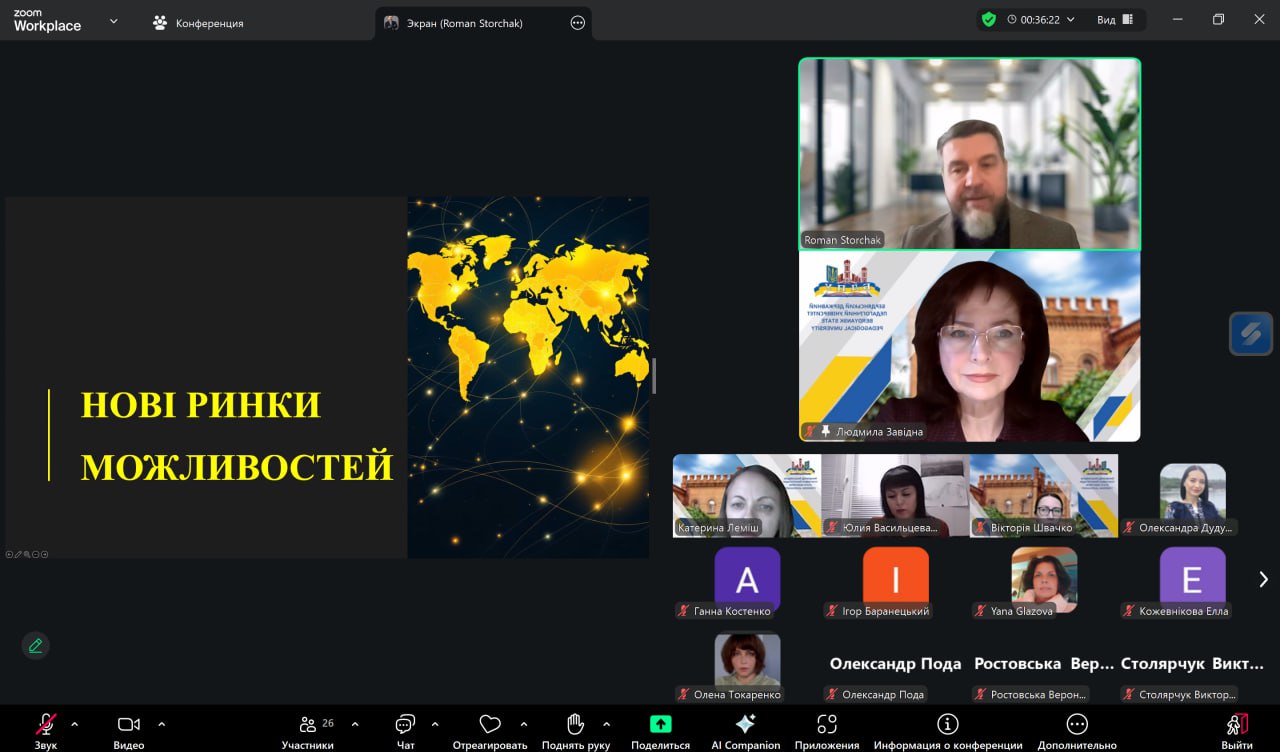Click the green annotation pencil icon
This screenshot has height=752, width=1280.
[36, 646]
